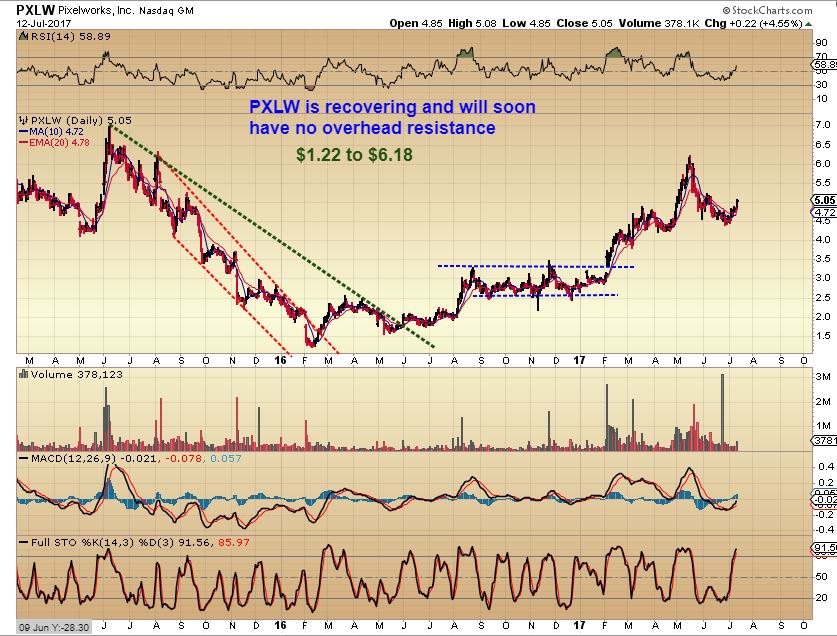
Task: Click the 3.5 price axis label
Action: pos(823,259)
